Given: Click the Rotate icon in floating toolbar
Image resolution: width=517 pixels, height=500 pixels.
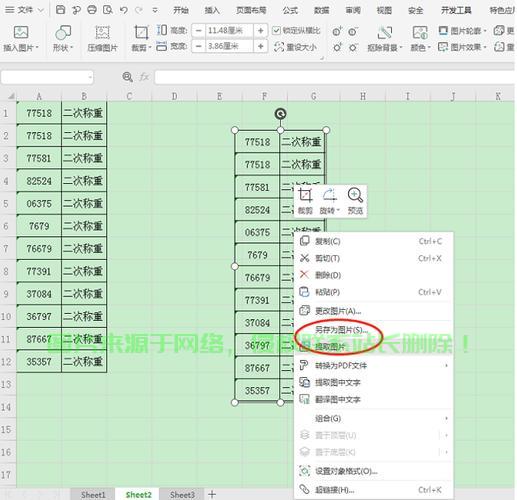Looking at the screenshot, I should (x=330, y=195).
